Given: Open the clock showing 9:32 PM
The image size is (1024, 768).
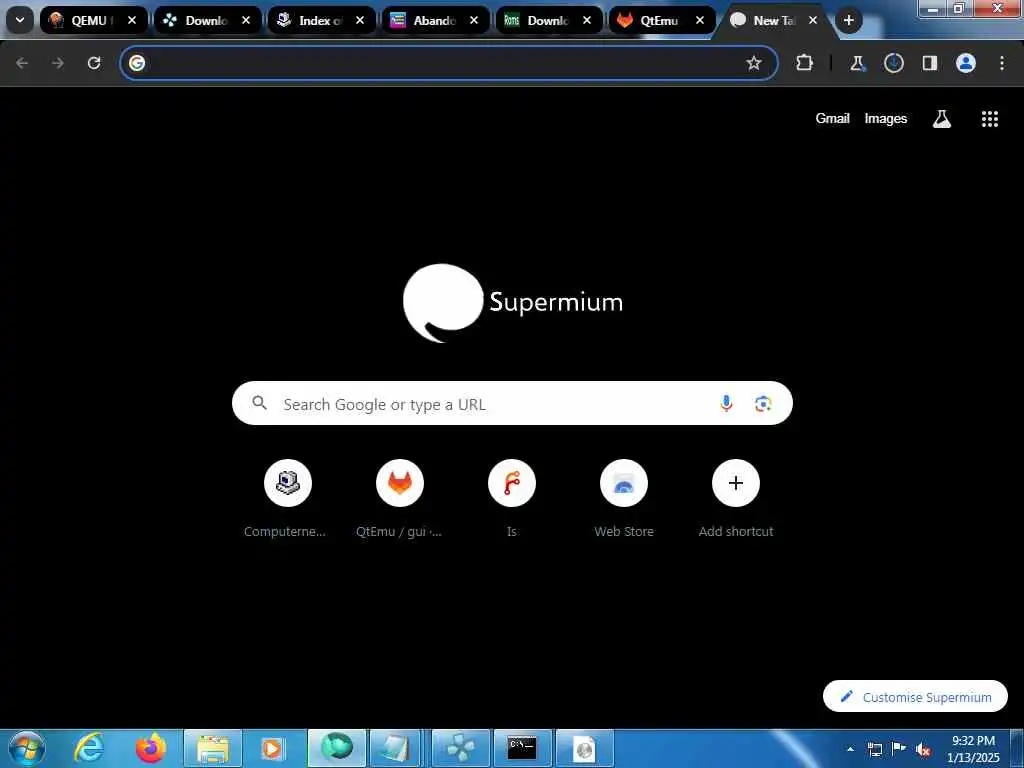Looking at the screenshot, I should (973, 748).
